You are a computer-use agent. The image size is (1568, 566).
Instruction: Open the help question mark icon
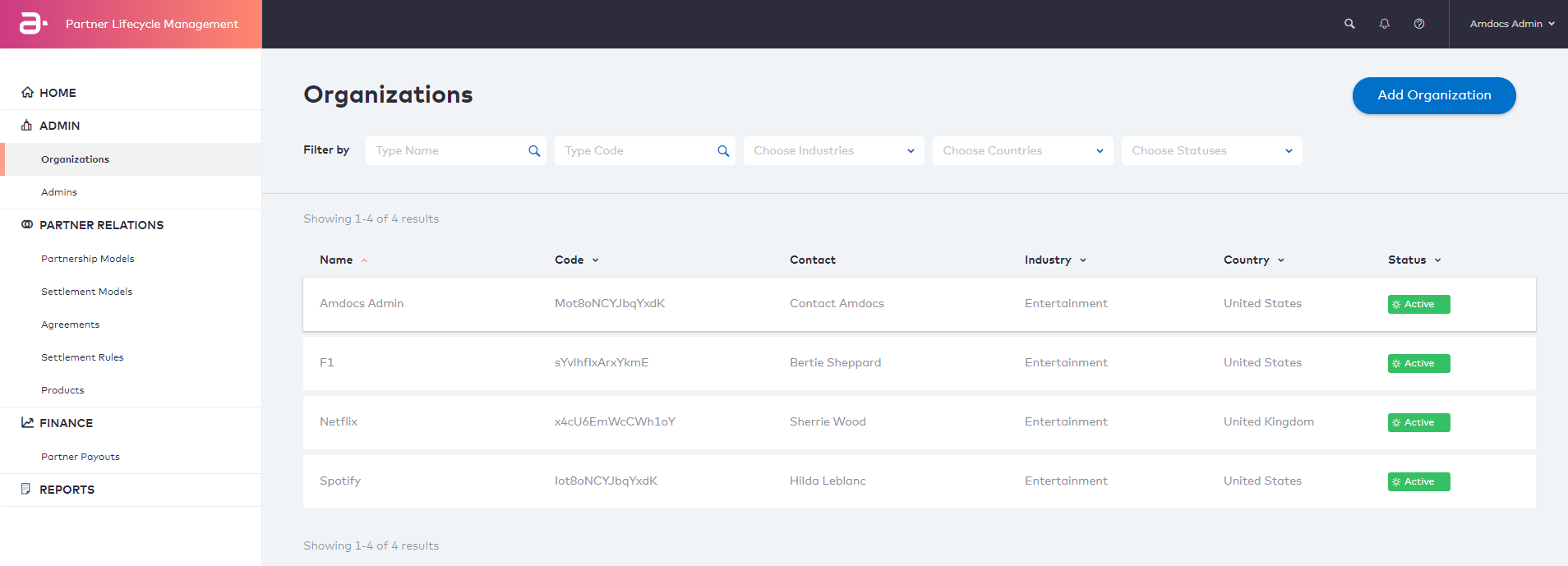click(x=1419, y=24)
